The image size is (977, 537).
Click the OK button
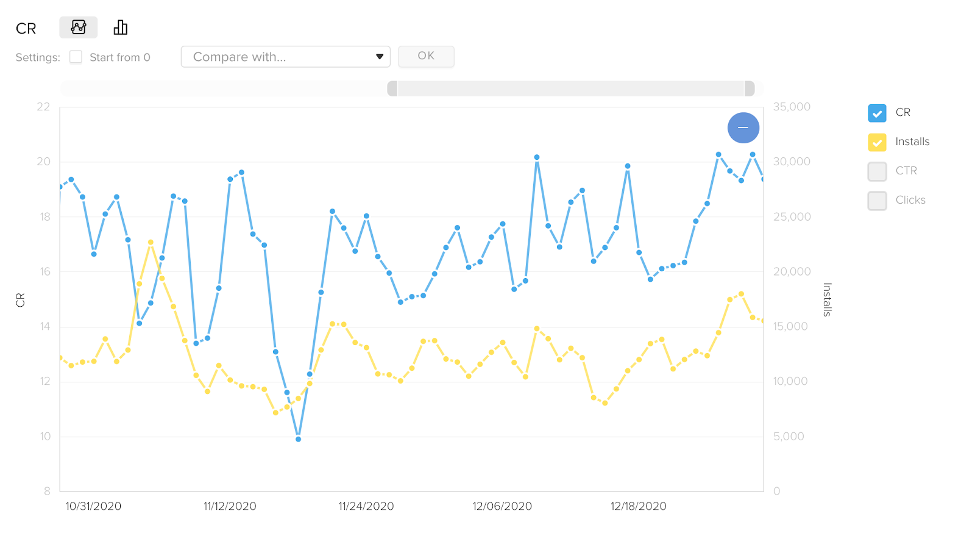point(426,56)
